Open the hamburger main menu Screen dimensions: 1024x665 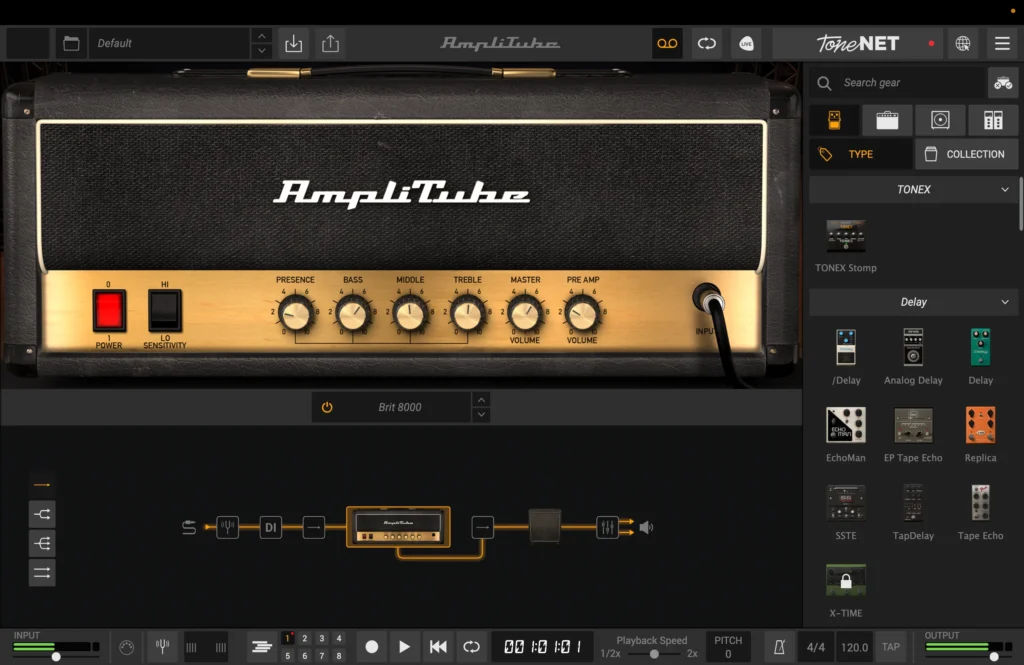pos(1002,44)
